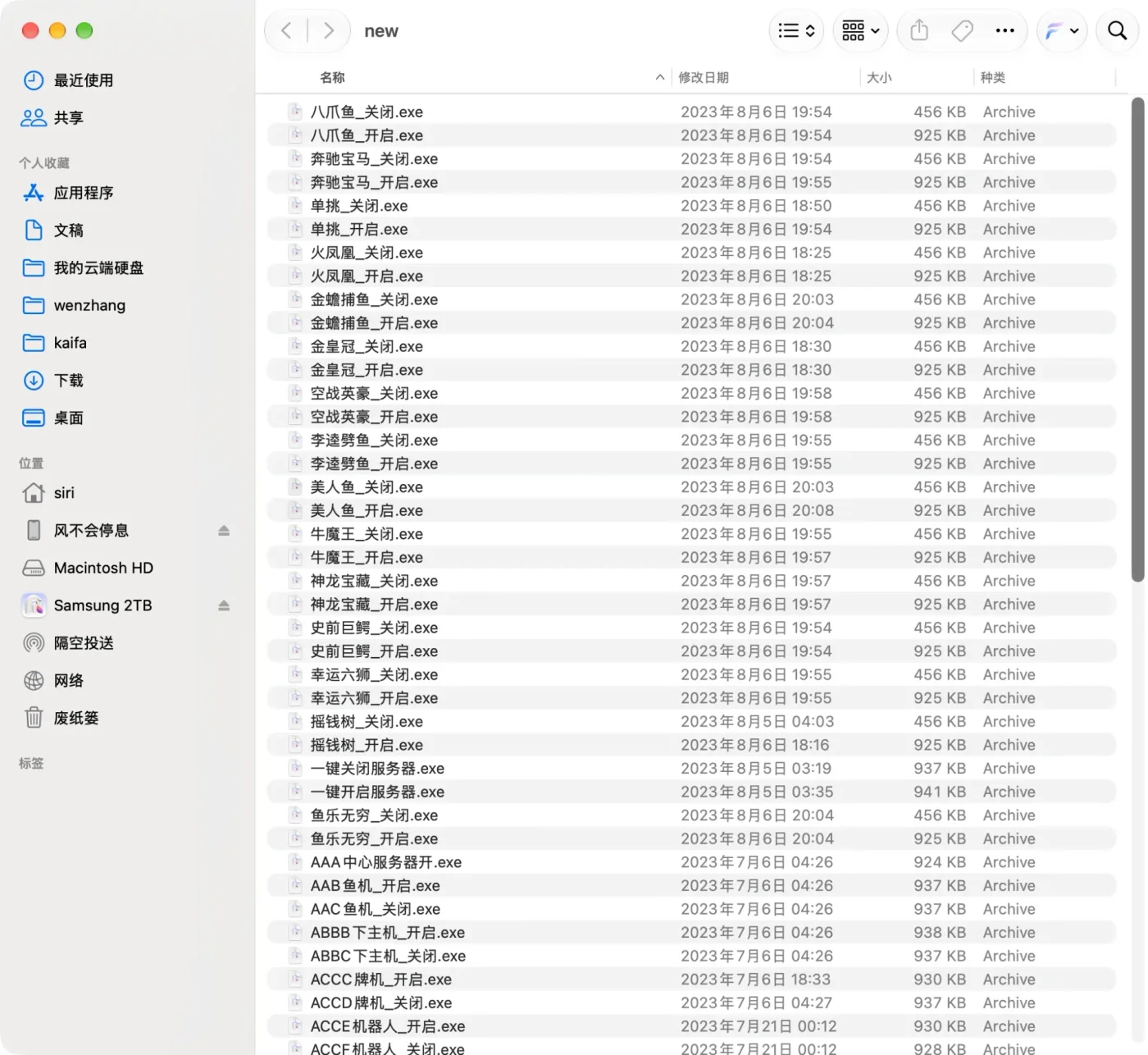Sort by the 大小 column header
The width and height of the screenshot is (1148, 1055).
pyautogui.click(x=879, y=77)
